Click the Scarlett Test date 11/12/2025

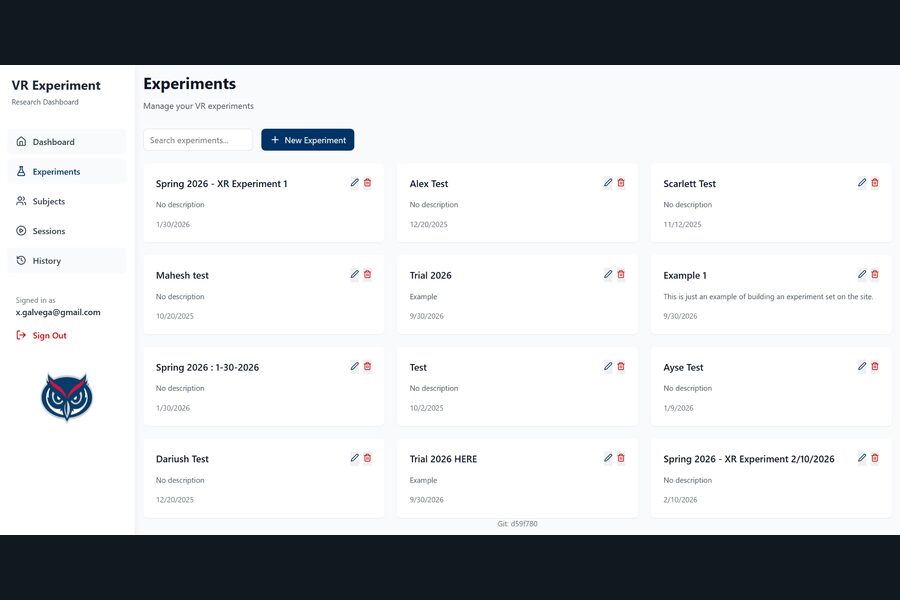pyautogui.click(x=682, y=224)
